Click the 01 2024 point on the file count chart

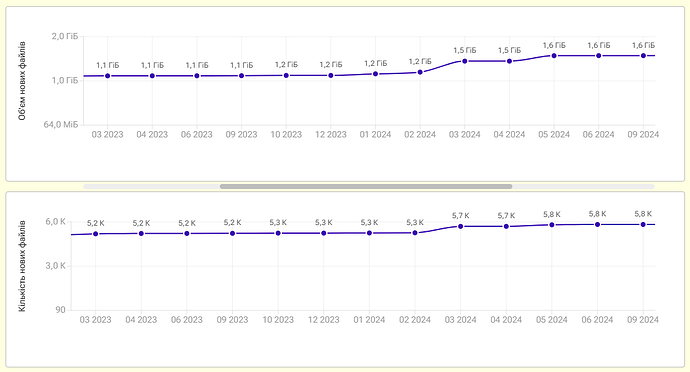pos(369,233)
